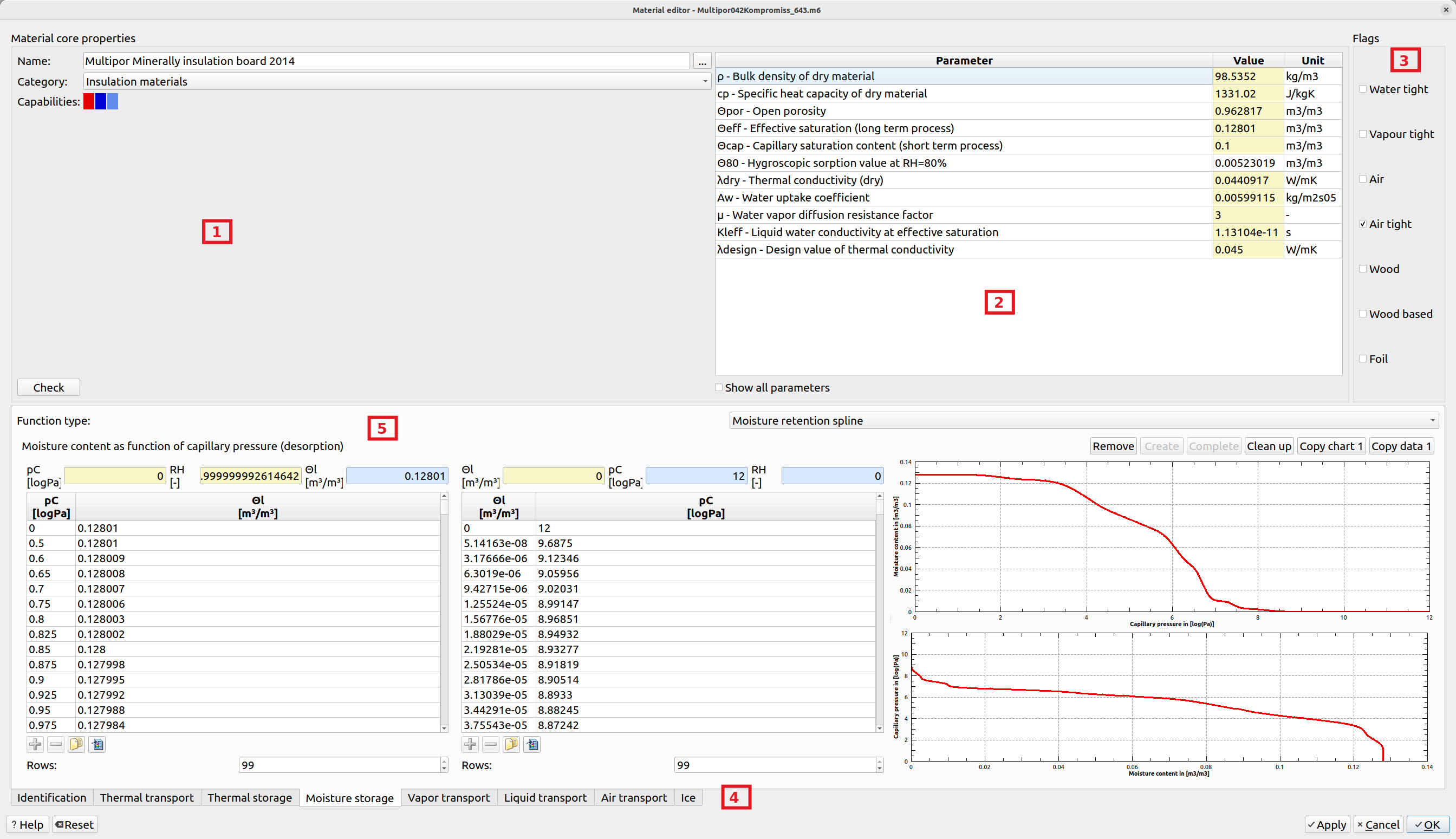Click the moisture content versus capillary pressure chart
This screenshot has width=1456, height=839.
coord(1172,537)
